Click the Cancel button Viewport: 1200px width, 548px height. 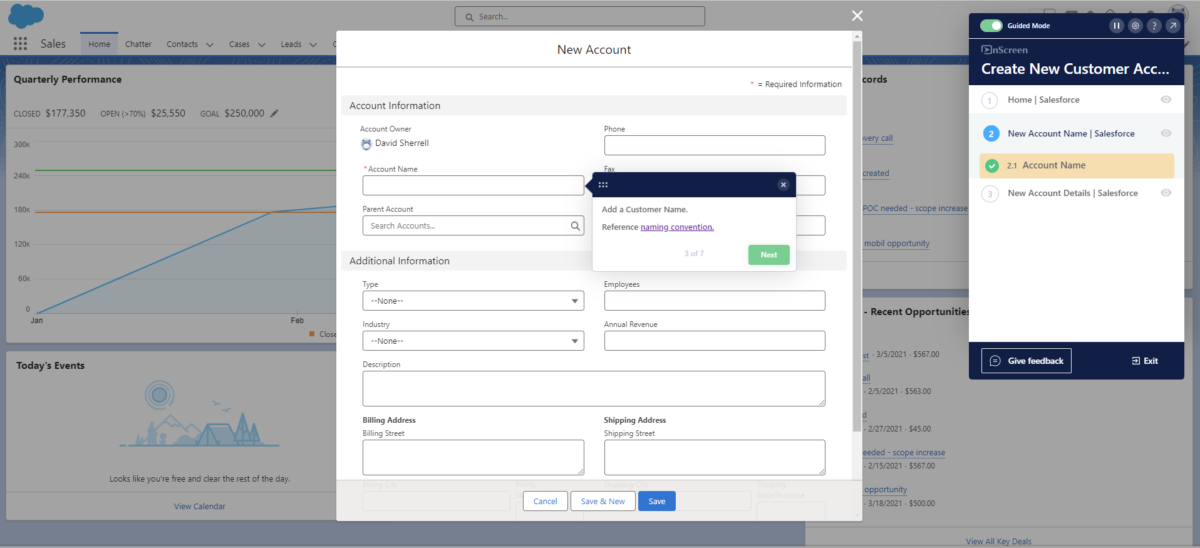(545, 501)
